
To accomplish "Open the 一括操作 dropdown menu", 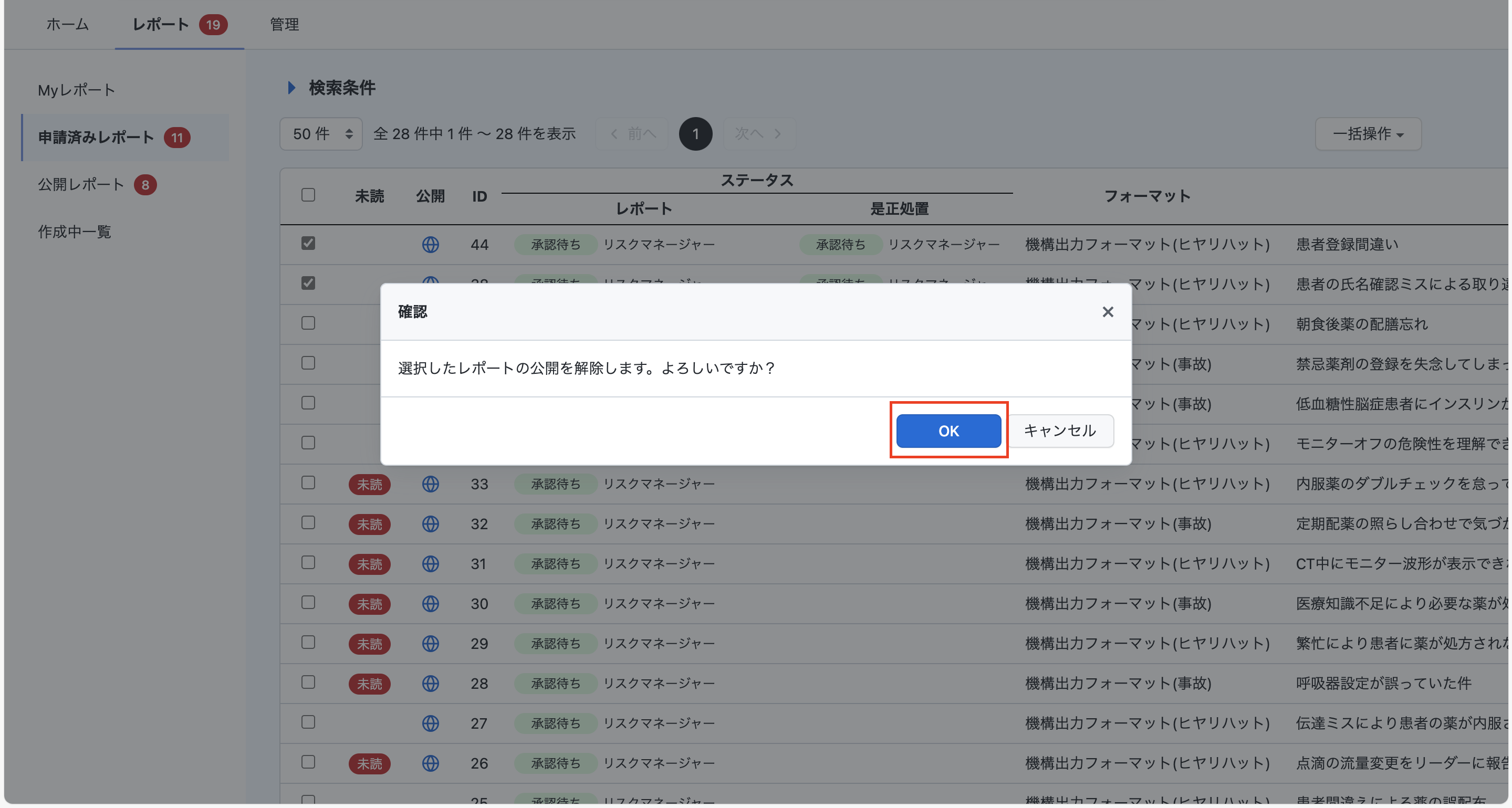I will [x=1368, y=134].
